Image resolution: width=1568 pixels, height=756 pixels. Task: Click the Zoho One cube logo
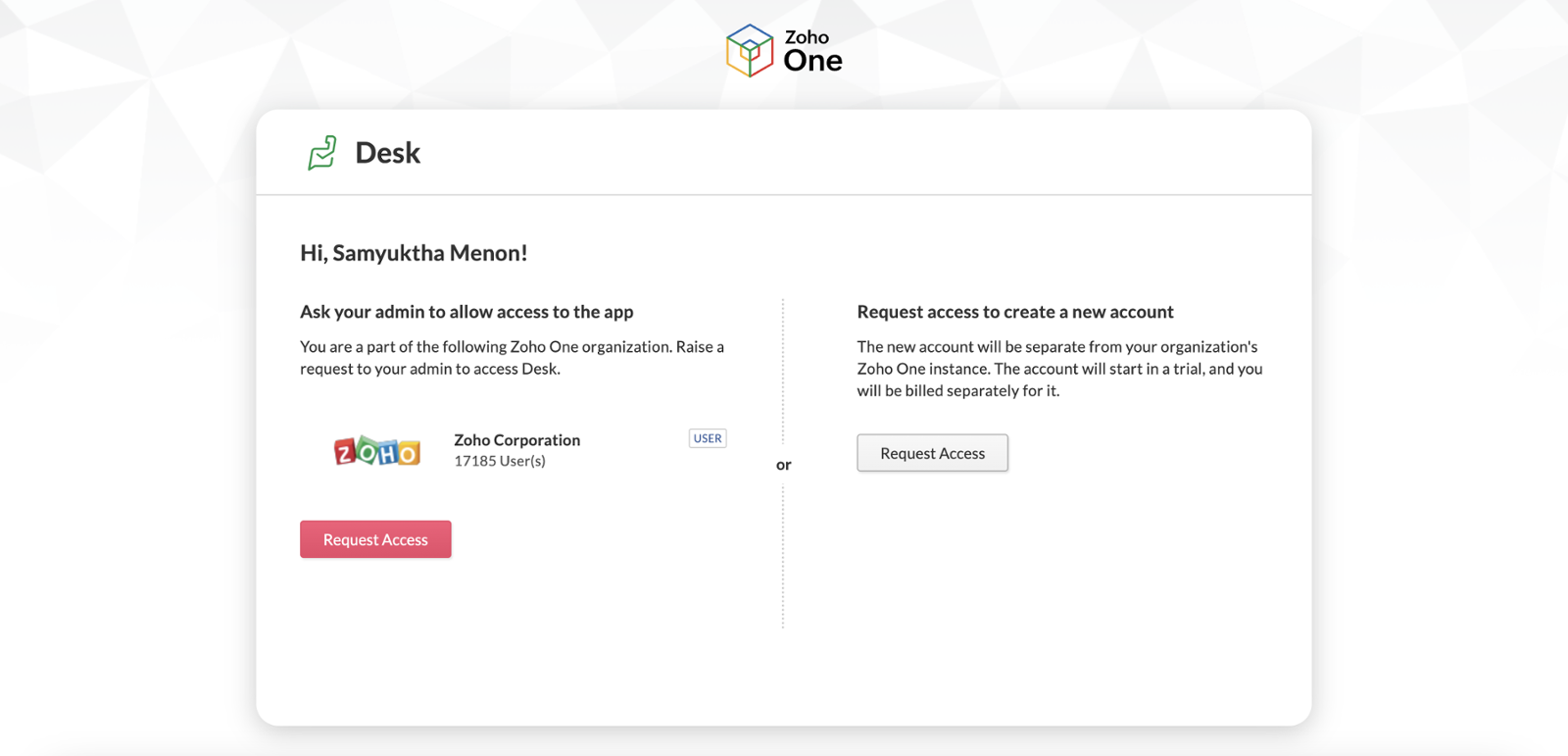coord(750,50)
